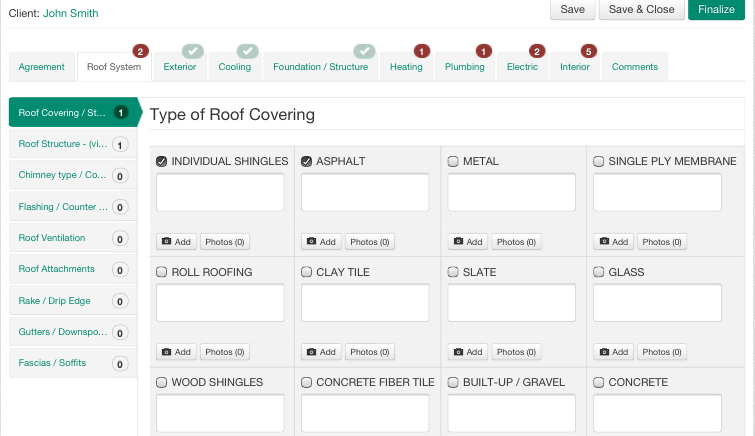Screen dimensions: 755x436
Task: Click the Finalize button
Action: (x=717, y=10)
